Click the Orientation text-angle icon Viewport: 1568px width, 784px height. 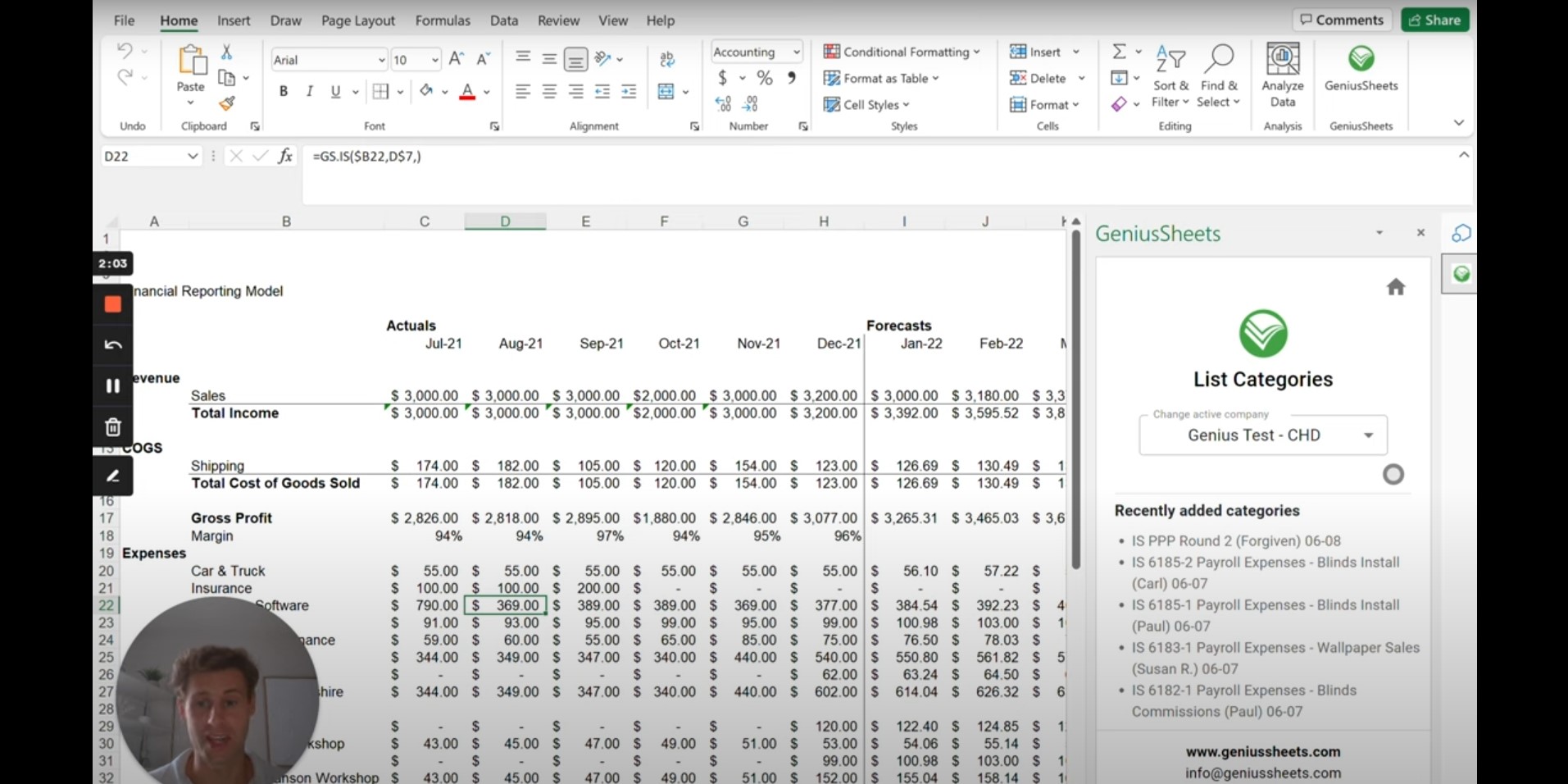[x=603, y=59]
